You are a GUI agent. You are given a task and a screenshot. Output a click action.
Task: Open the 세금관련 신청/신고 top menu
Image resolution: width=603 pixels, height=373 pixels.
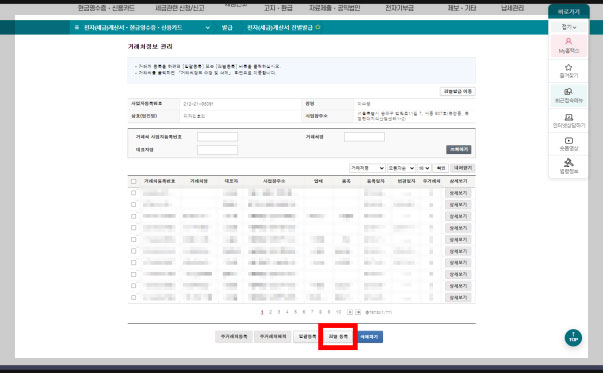coord(180,8)
